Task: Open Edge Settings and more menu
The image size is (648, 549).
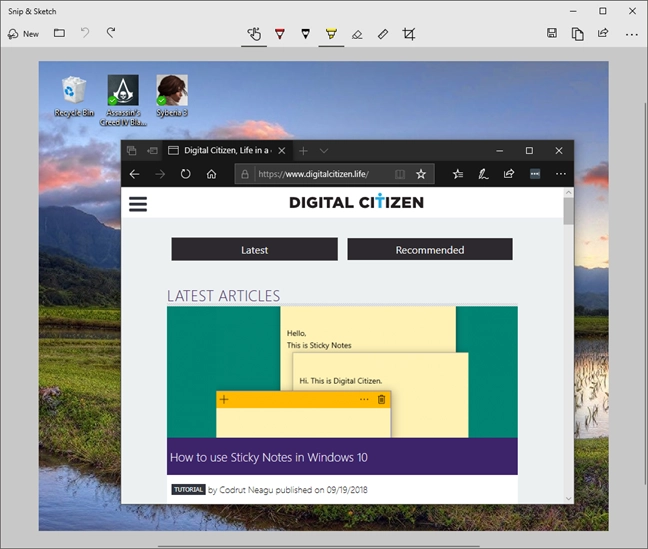Action: 561,174
